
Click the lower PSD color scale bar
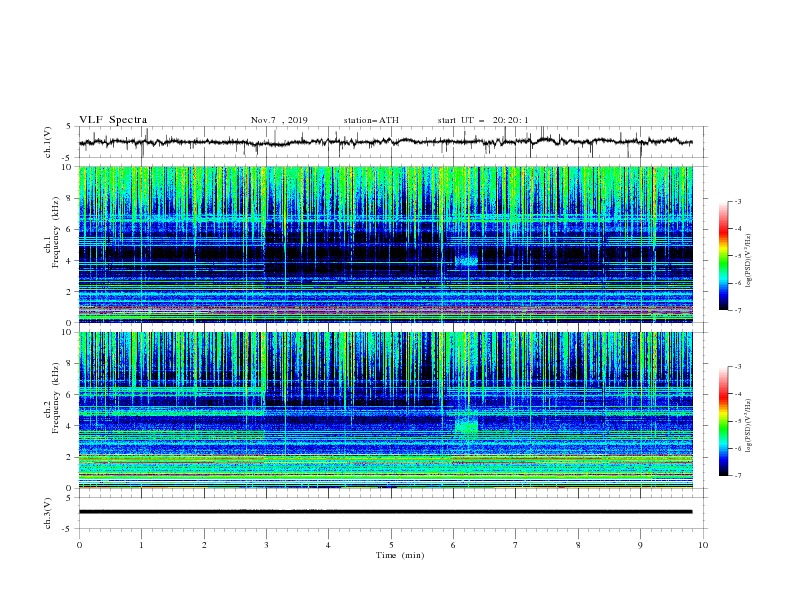coord(724,421)
